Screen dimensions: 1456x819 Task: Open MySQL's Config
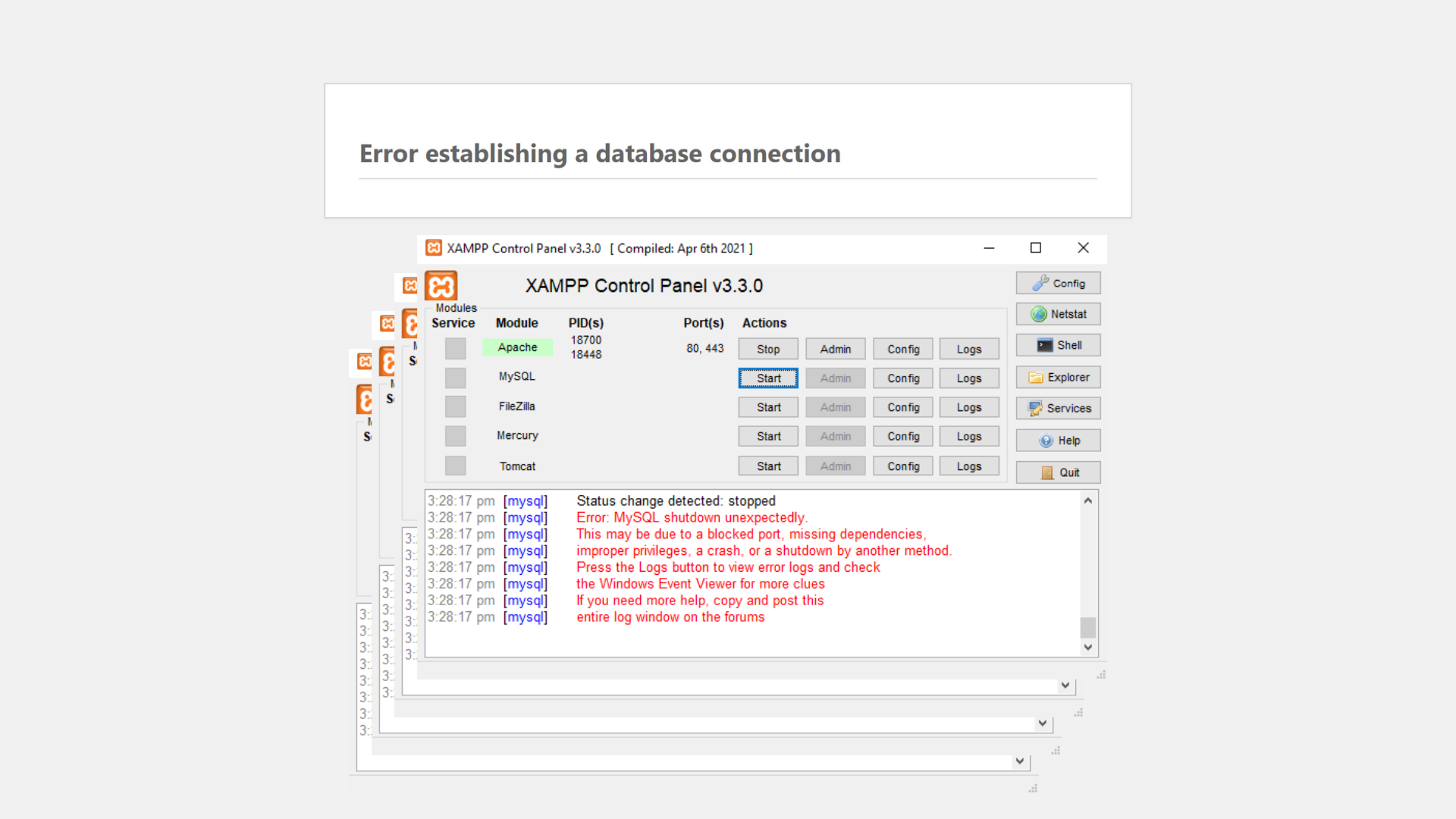click(902, 378)
